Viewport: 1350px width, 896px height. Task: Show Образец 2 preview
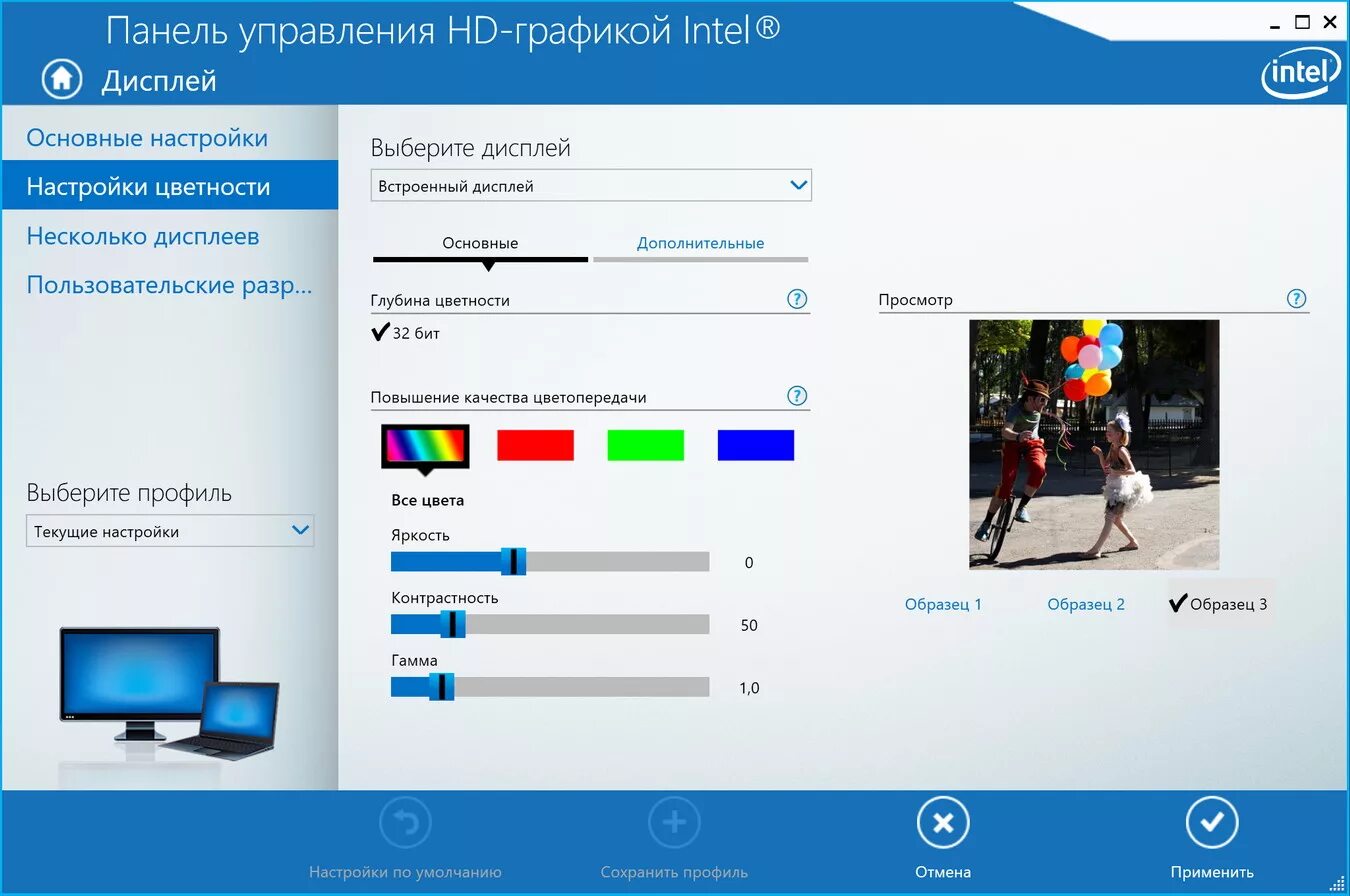1086,604
